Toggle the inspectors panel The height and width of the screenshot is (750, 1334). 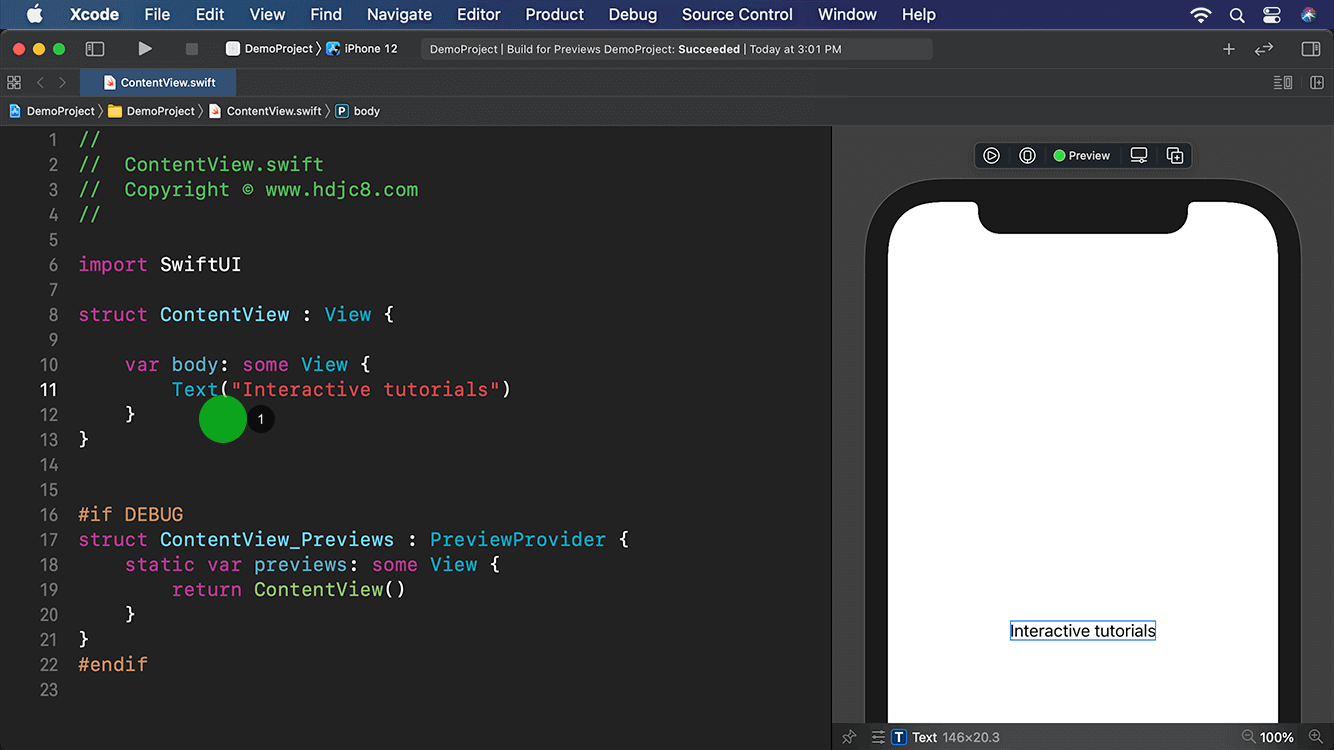[1311, 49]
